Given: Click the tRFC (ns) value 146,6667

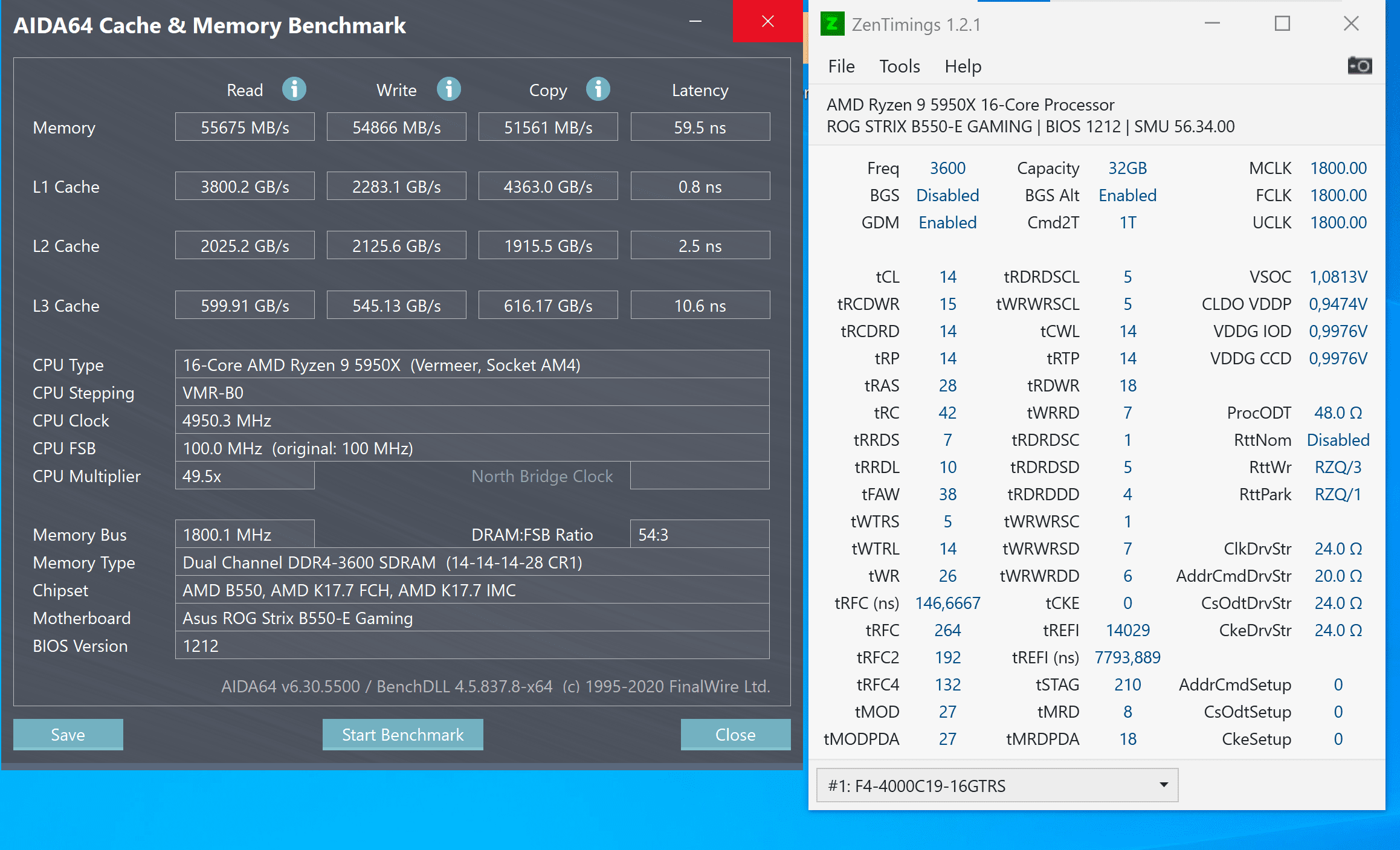Looking at the screenshot, I should [x=947, y=603].
